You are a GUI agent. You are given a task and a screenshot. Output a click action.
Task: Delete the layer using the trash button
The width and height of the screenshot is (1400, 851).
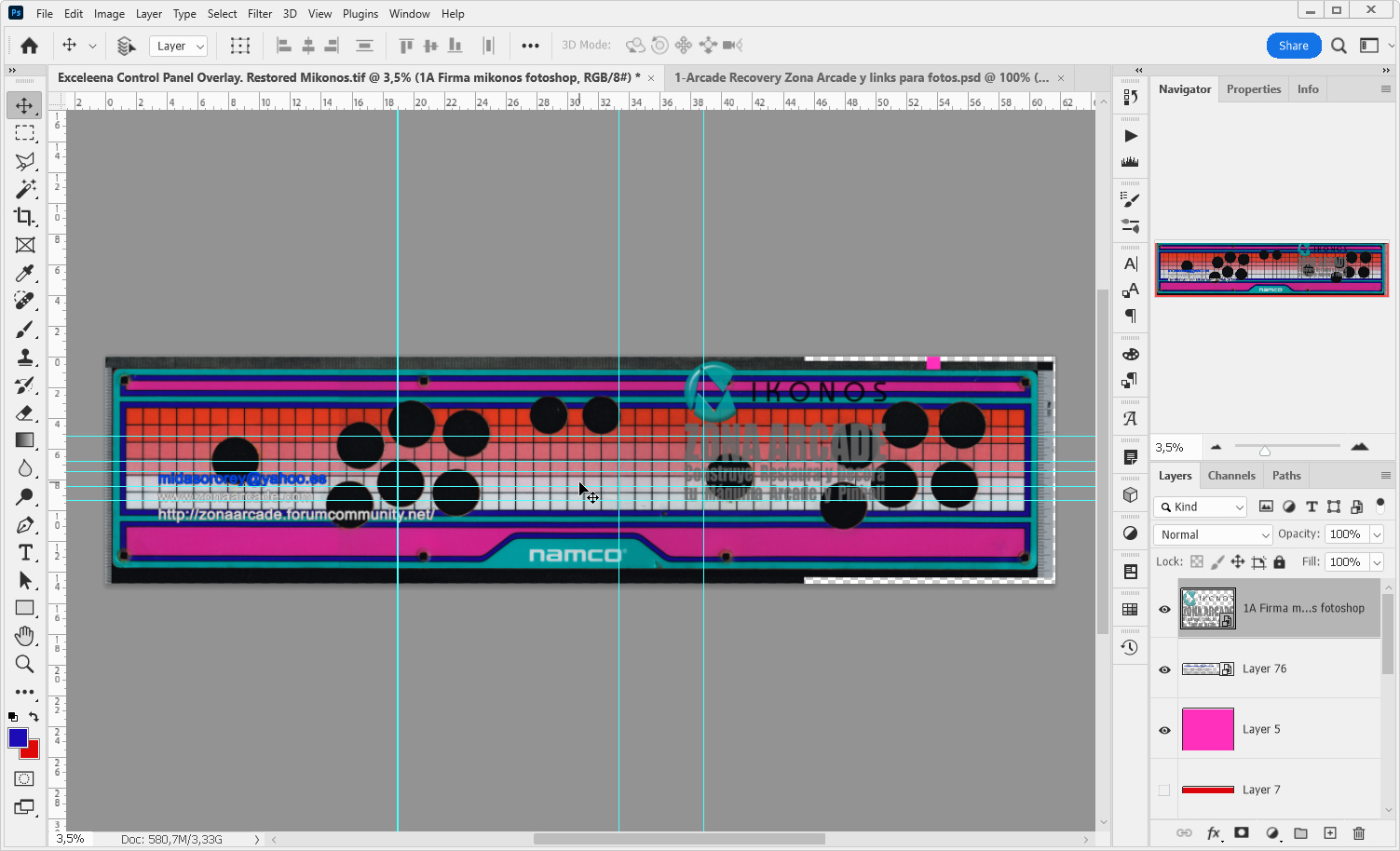point(1358,833)
